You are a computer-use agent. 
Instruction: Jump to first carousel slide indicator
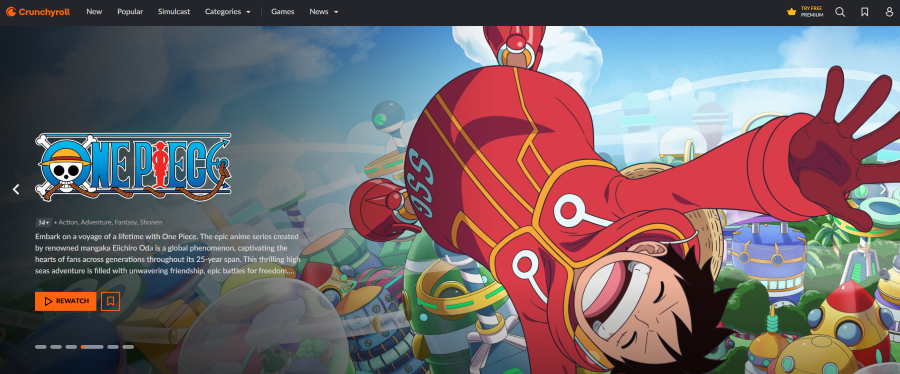(41, 347)
